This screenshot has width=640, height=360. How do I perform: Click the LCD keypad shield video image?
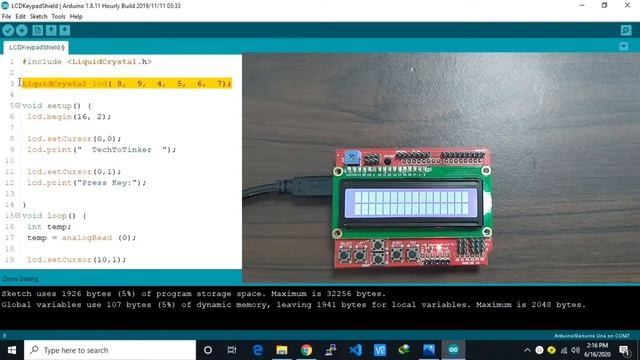pyautogui.click(x=441, y=168)
